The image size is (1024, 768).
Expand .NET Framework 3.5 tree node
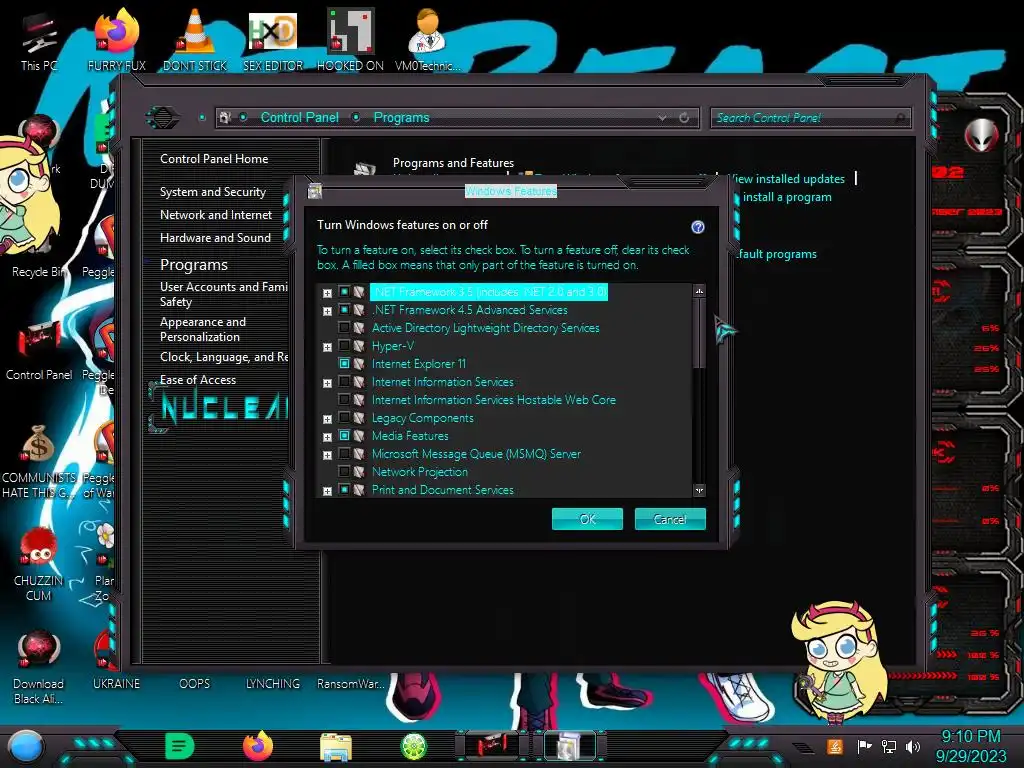(327, 293)
